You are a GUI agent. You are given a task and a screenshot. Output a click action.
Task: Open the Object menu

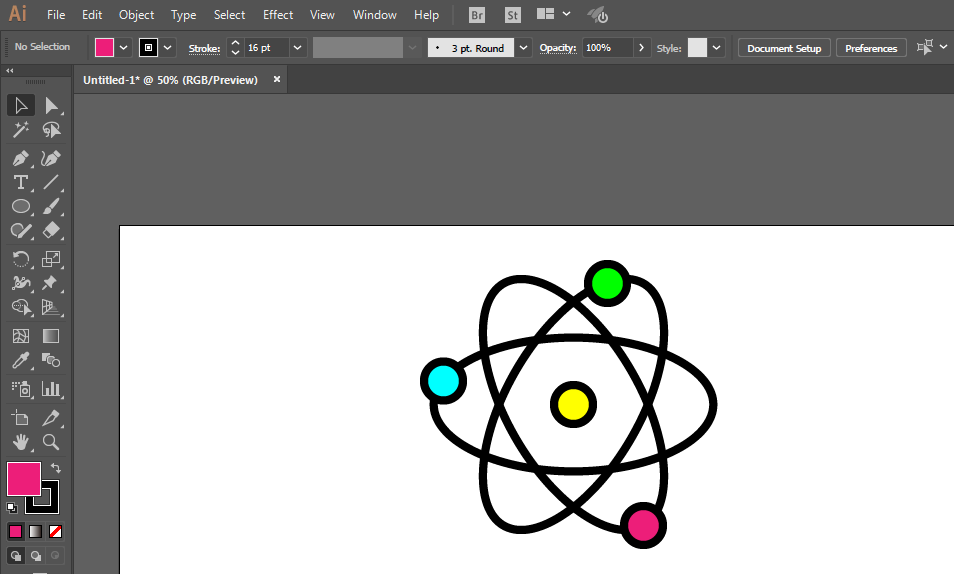(136, 15)
